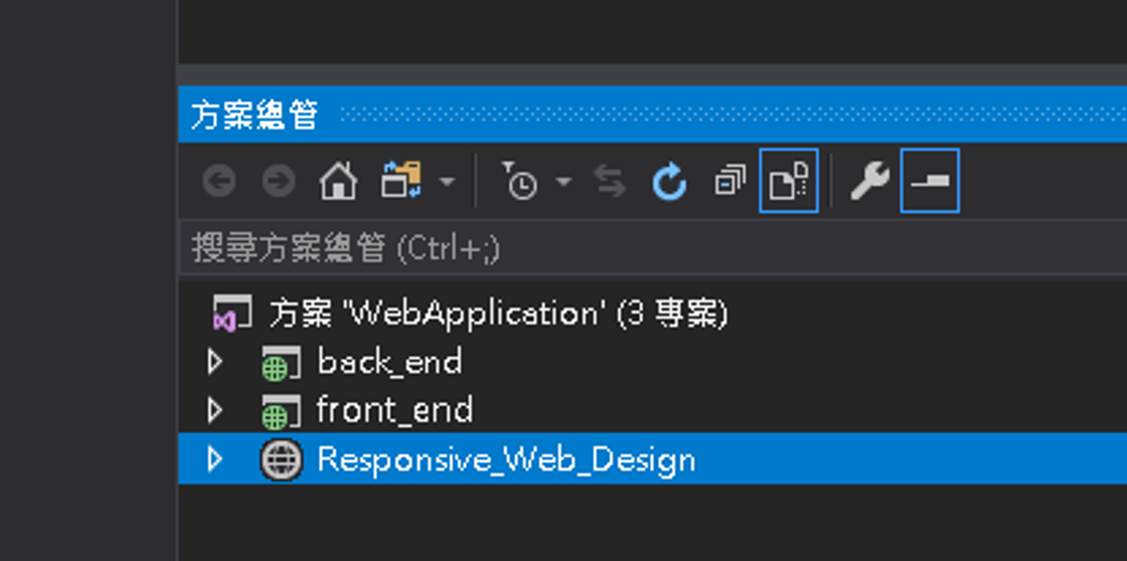
Task: Collapse all nodes with stacked windows icon
Action: pos(730,181)
